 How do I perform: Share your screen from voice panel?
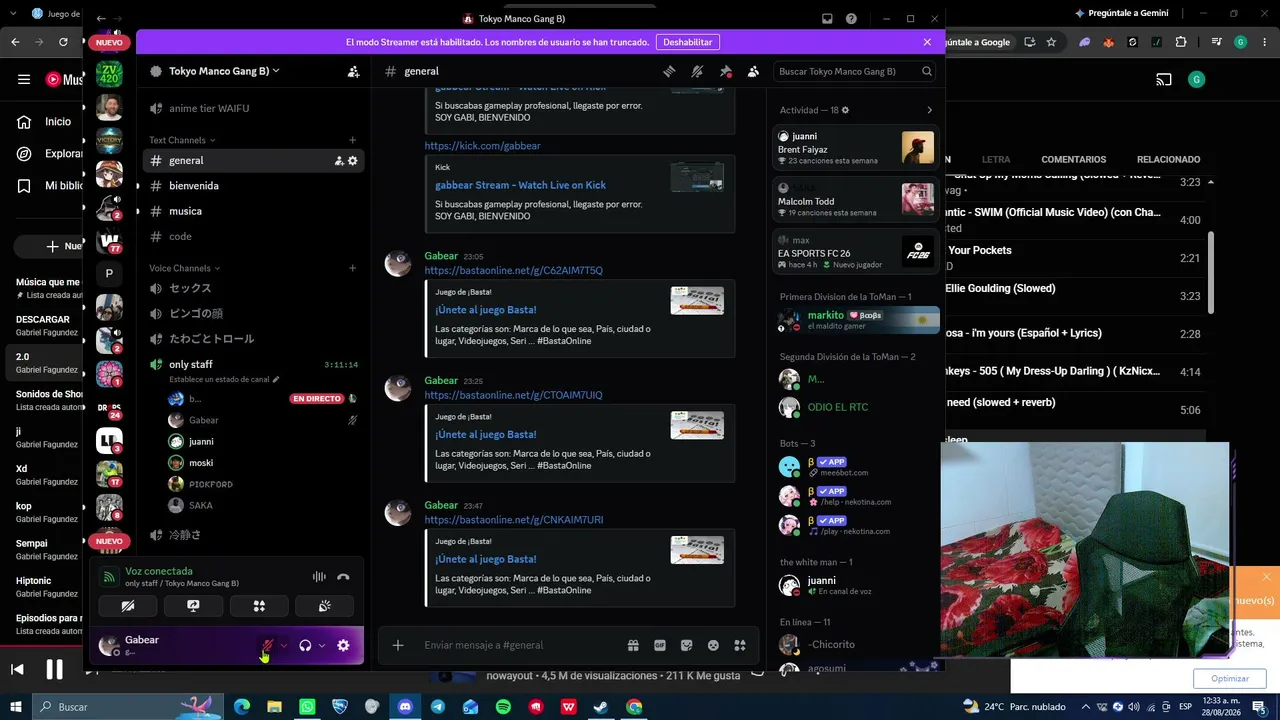pos(193,606)
